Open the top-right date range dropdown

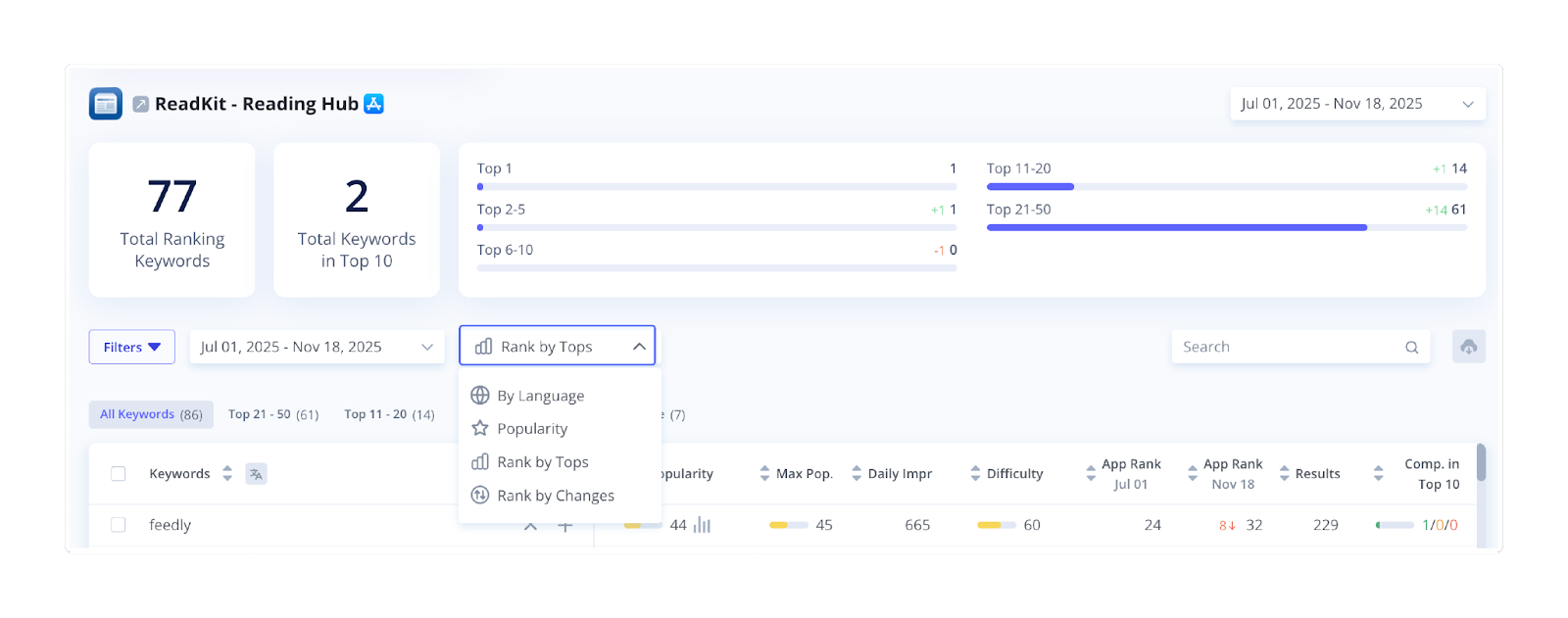point(1357,104)
